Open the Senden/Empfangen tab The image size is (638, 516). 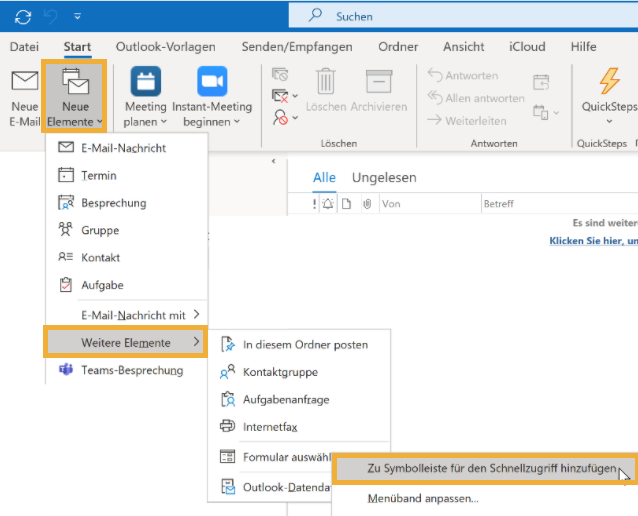[297, 47]
